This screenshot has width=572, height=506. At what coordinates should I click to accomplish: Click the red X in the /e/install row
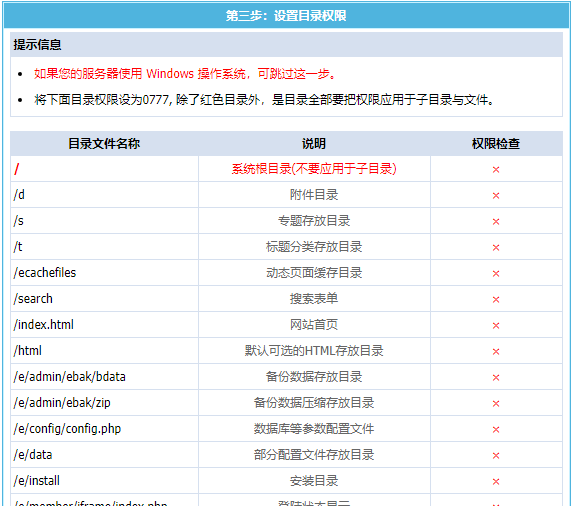pyautogui.click(x=496, y=482)
